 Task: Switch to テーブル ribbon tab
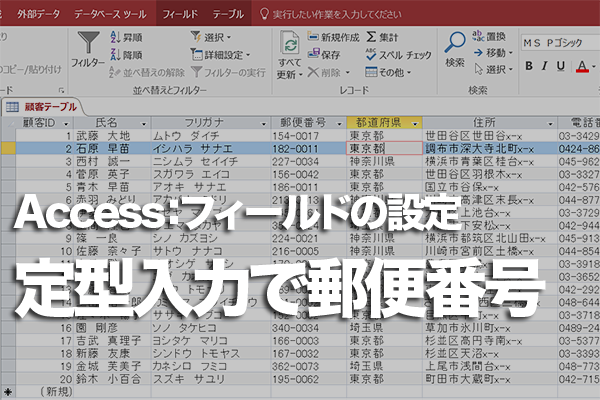point(228,14)
